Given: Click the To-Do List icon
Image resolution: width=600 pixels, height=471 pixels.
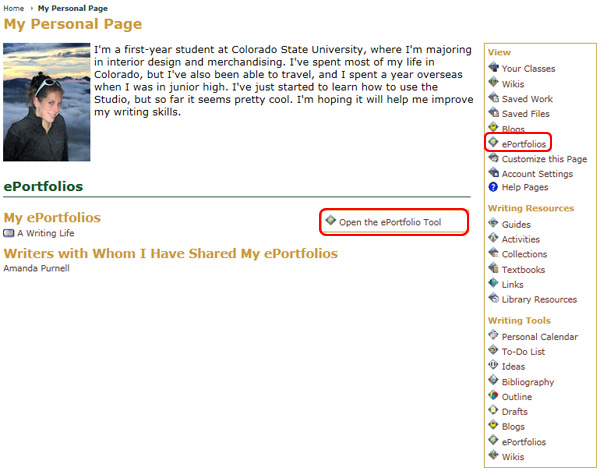Looking at the screenshot, I should pos(494,350).
